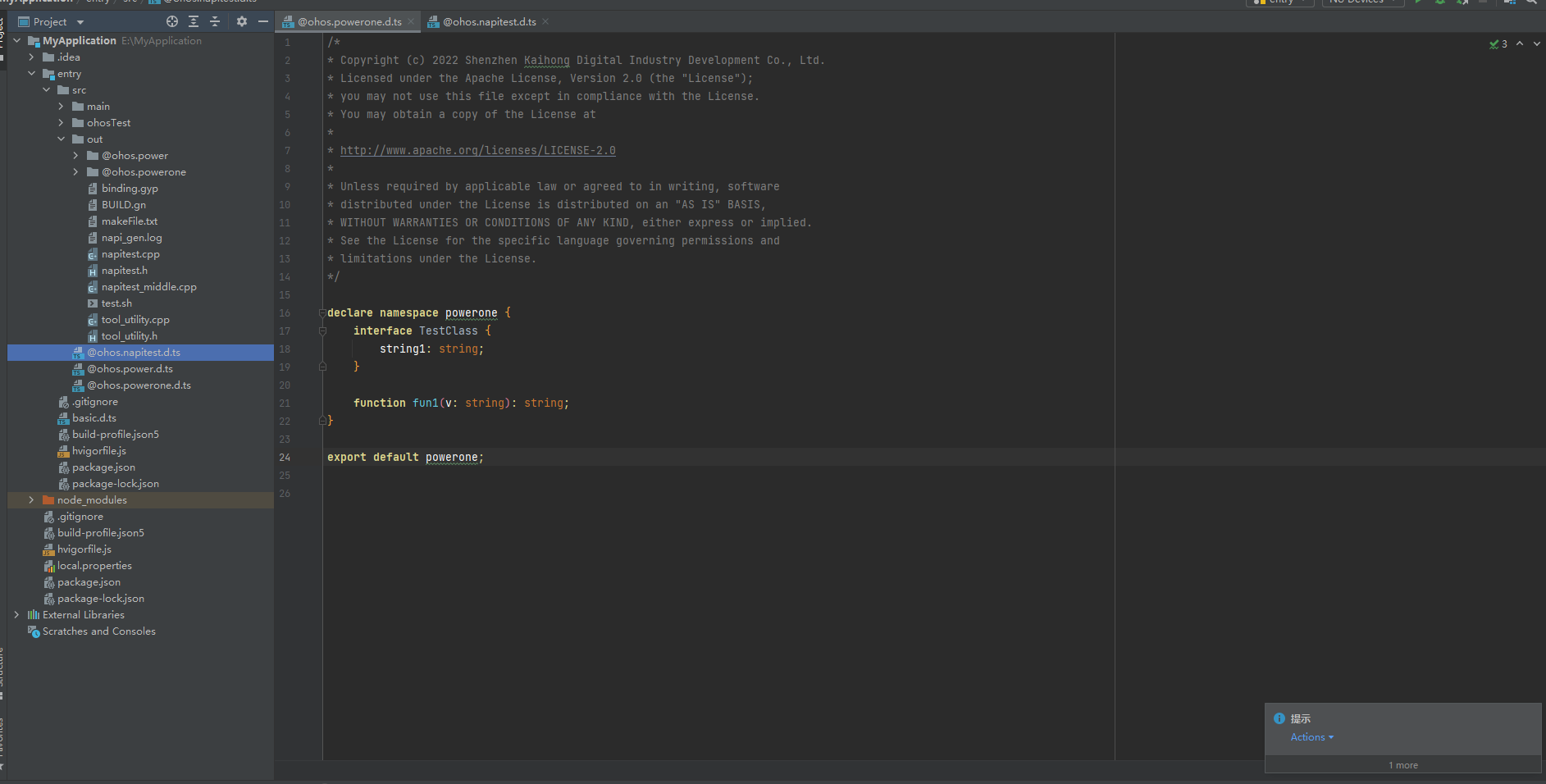
Task: Open the Apache license URL link
Action: [477, 150]
